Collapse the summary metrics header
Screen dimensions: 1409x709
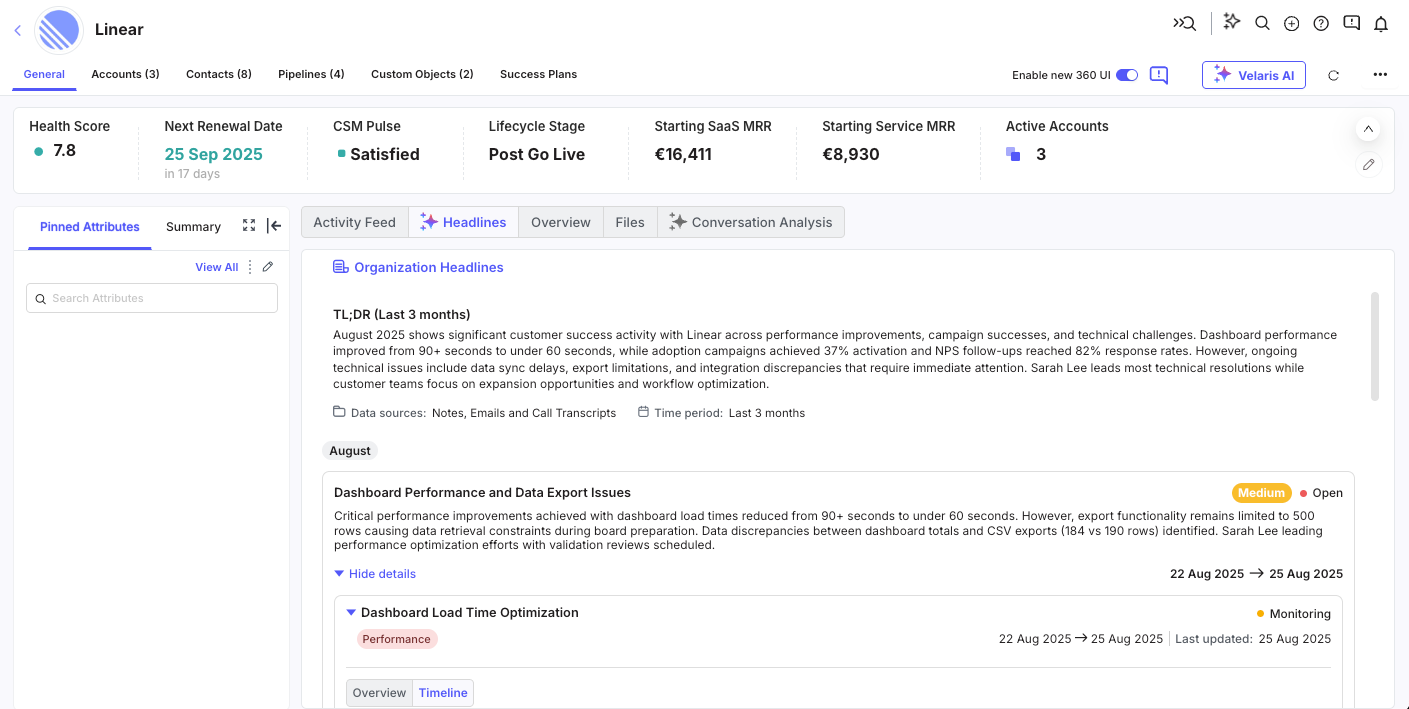click(x=1369, y=130)
